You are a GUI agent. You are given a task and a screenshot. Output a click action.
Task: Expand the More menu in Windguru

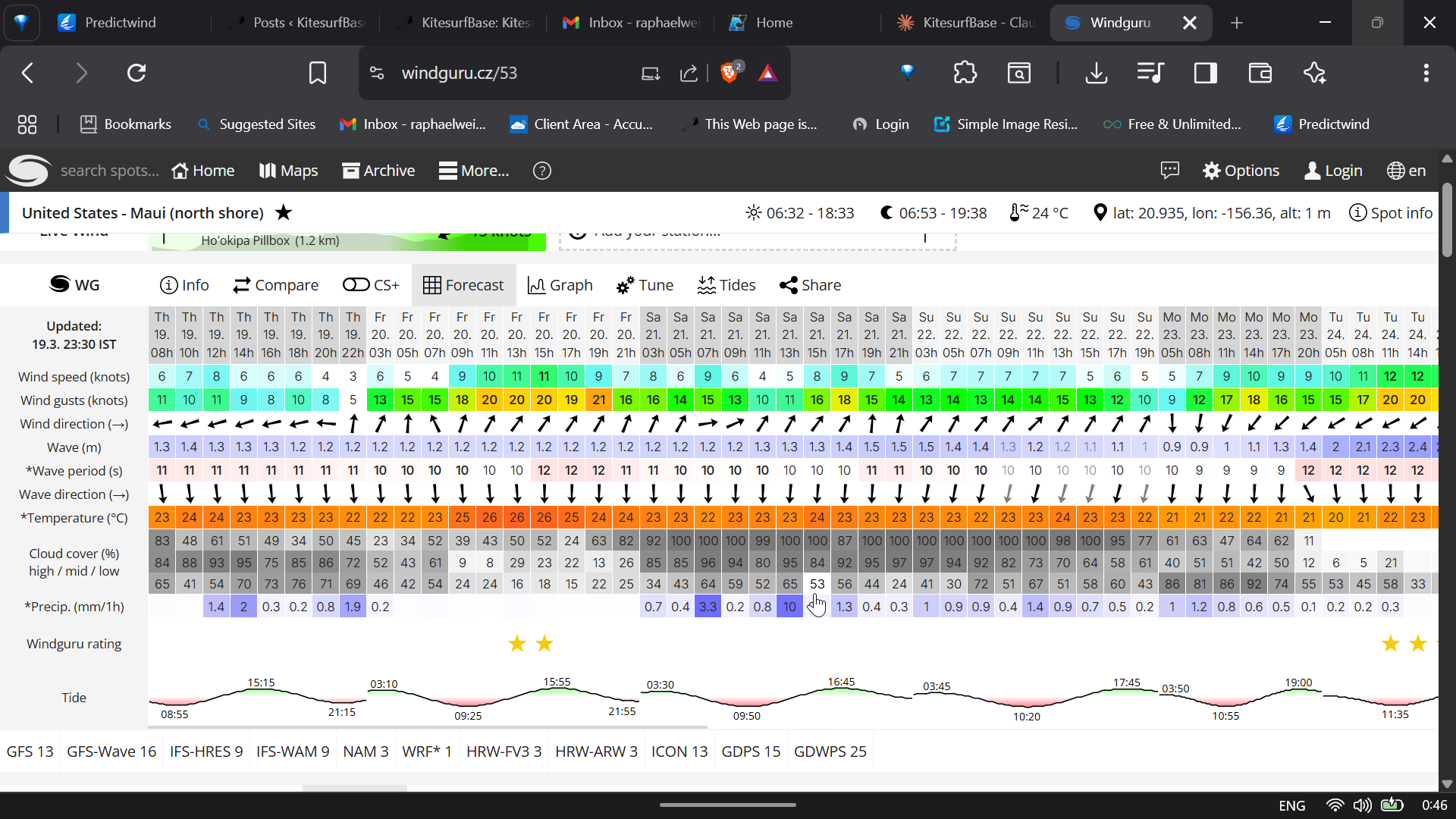473,170
